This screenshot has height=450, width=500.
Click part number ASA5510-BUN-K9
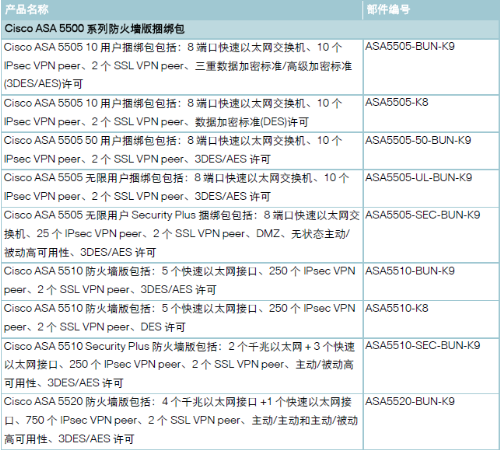(x=410, y=271)
